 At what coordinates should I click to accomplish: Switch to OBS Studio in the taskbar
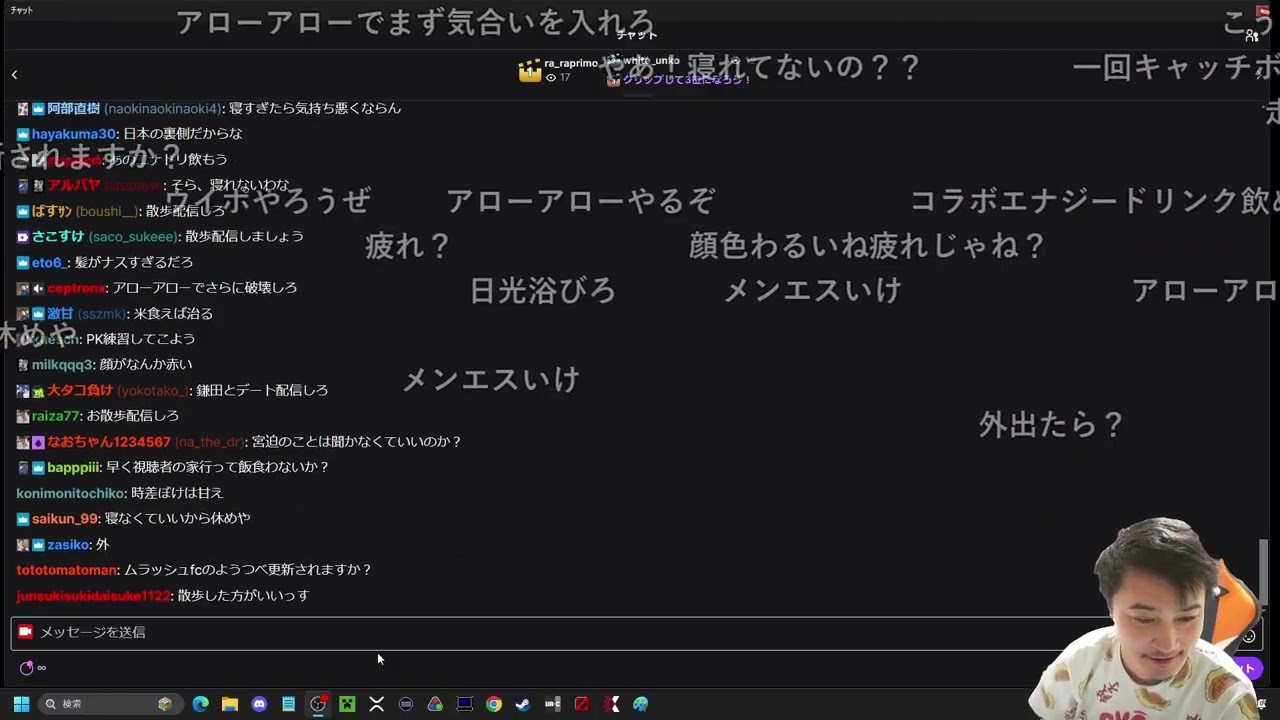[318, 704]
